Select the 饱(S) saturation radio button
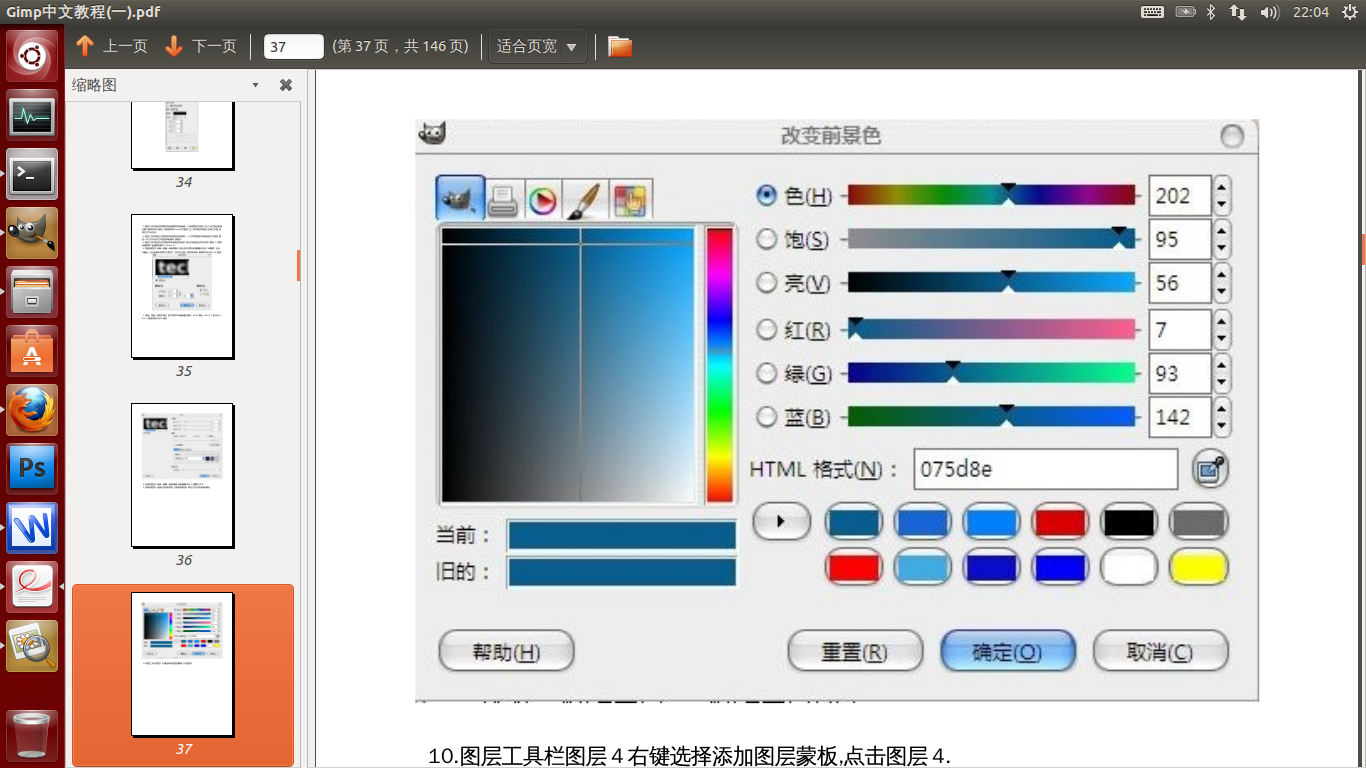 tap(767, 239)
